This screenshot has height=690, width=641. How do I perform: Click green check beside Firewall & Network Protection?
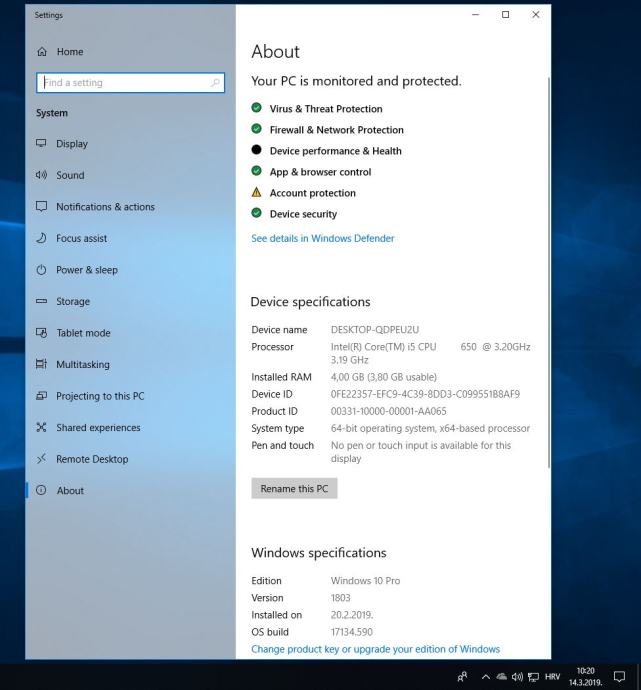tap(256, 129)
